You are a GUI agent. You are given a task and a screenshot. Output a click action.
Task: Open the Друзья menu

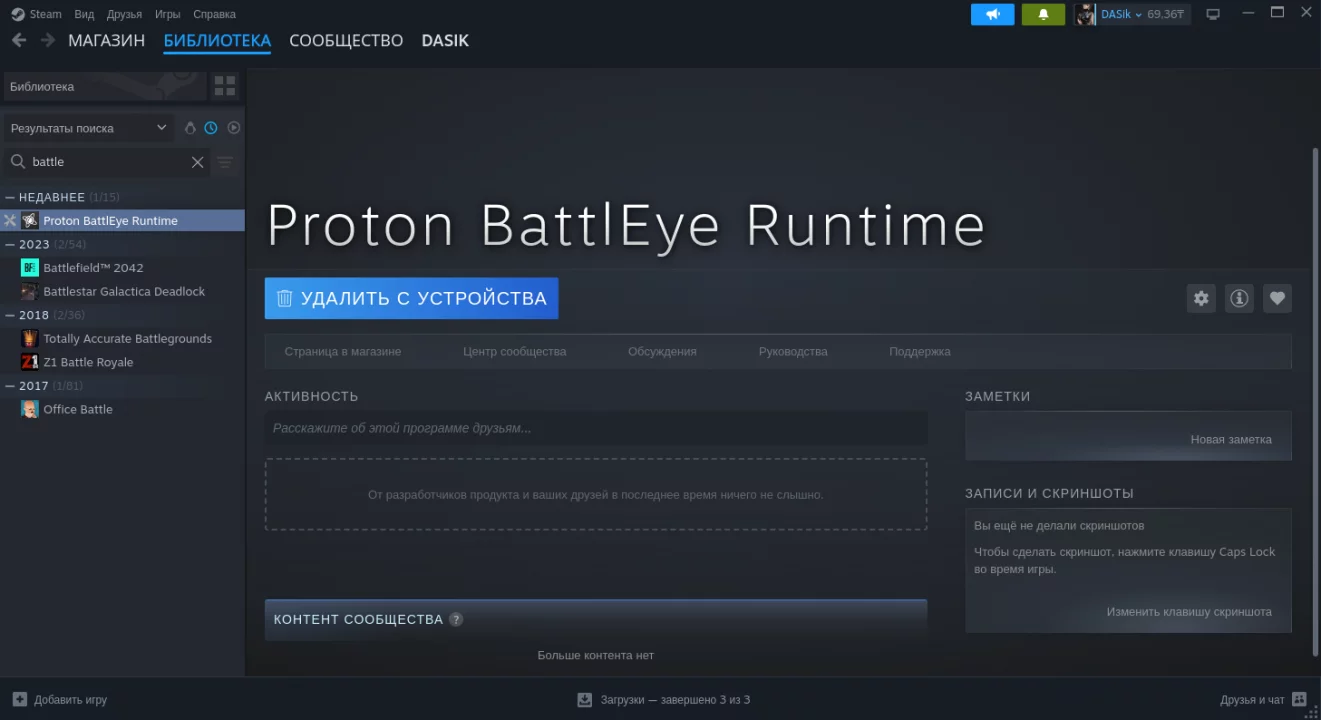click(x=124, y=14)
